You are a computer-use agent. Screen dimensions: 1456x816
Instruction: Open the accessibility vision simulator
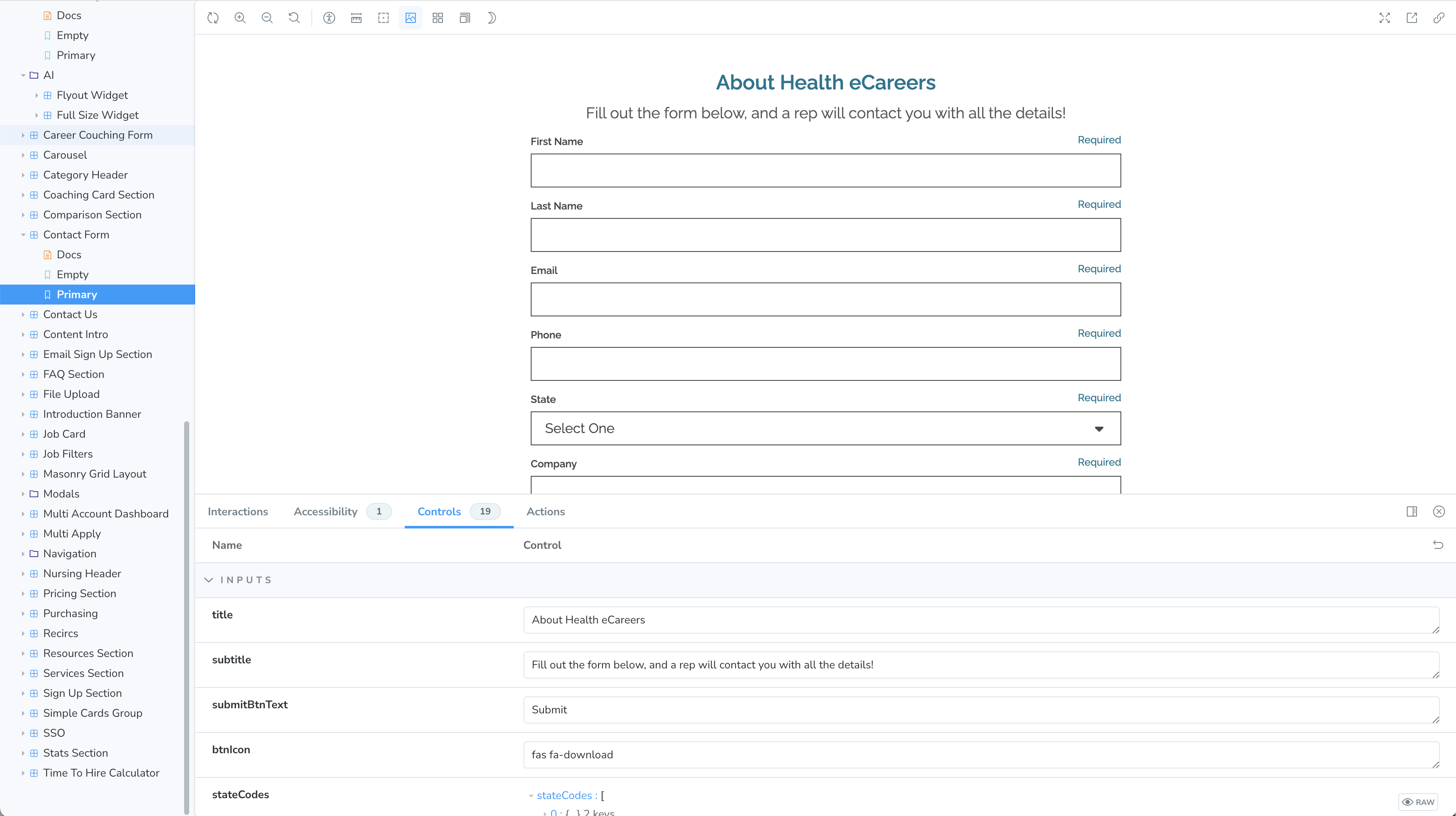329,18
